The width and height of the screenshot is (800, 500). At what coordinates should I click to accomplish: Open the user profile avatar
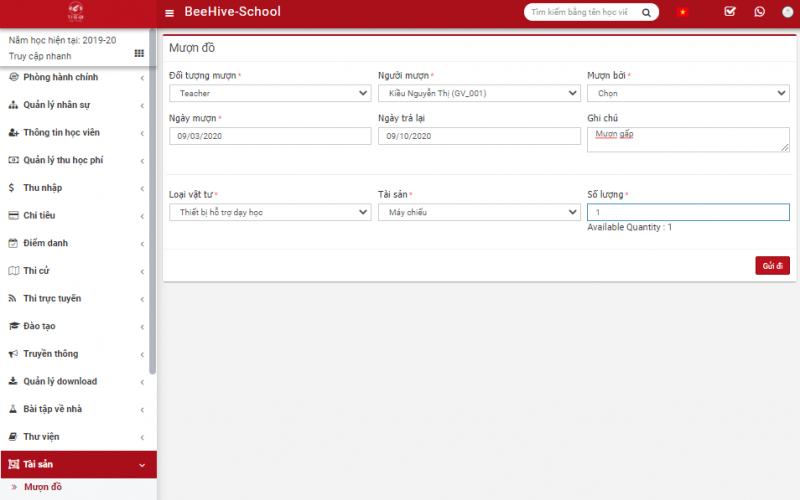pyautogui.click(x=788, y=12)
